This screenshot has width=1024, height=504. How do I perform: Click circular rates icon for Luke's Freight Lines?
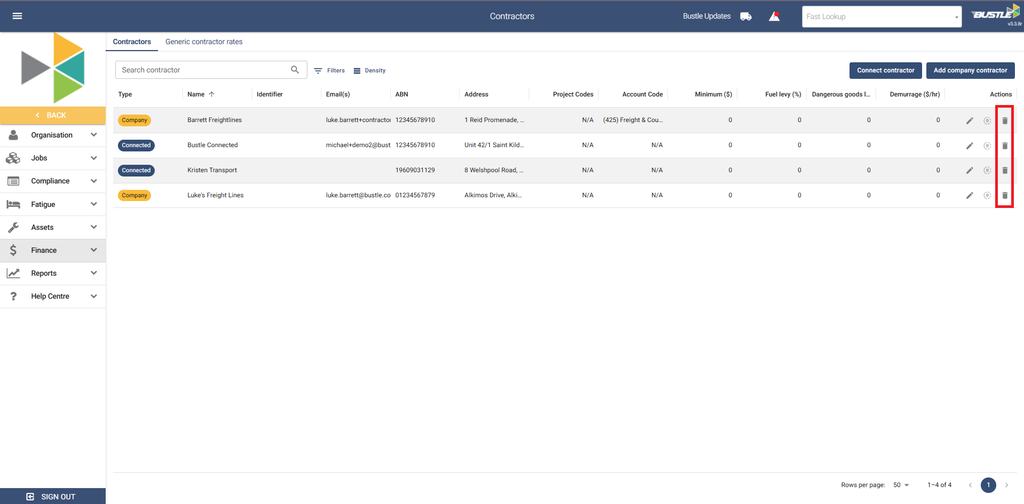(987, 195)
